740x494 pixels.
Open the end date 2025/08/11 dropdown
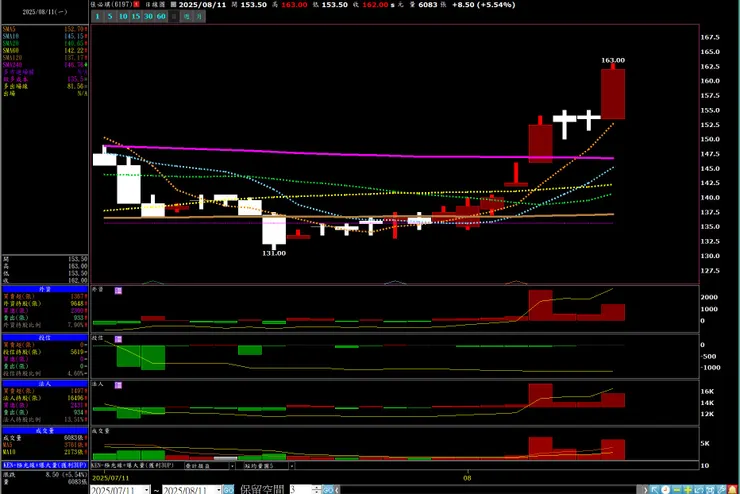(218, 490)
